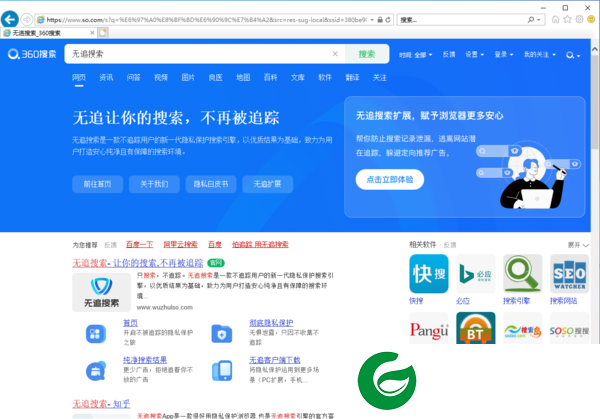Refresh the page with the reload icon

coord(388,20)
